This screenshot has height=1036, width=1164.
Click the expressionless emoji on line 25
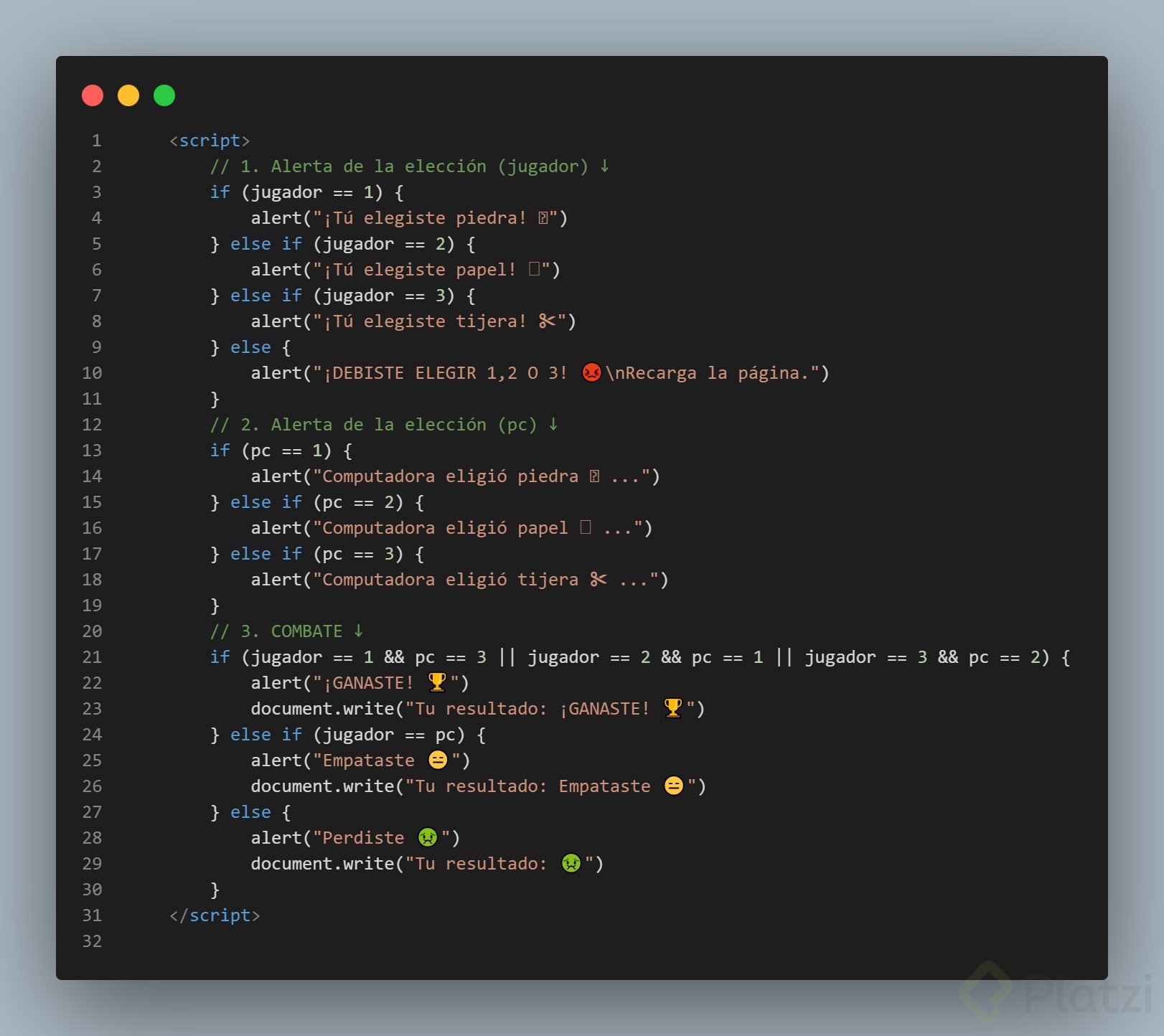(438, 760)
